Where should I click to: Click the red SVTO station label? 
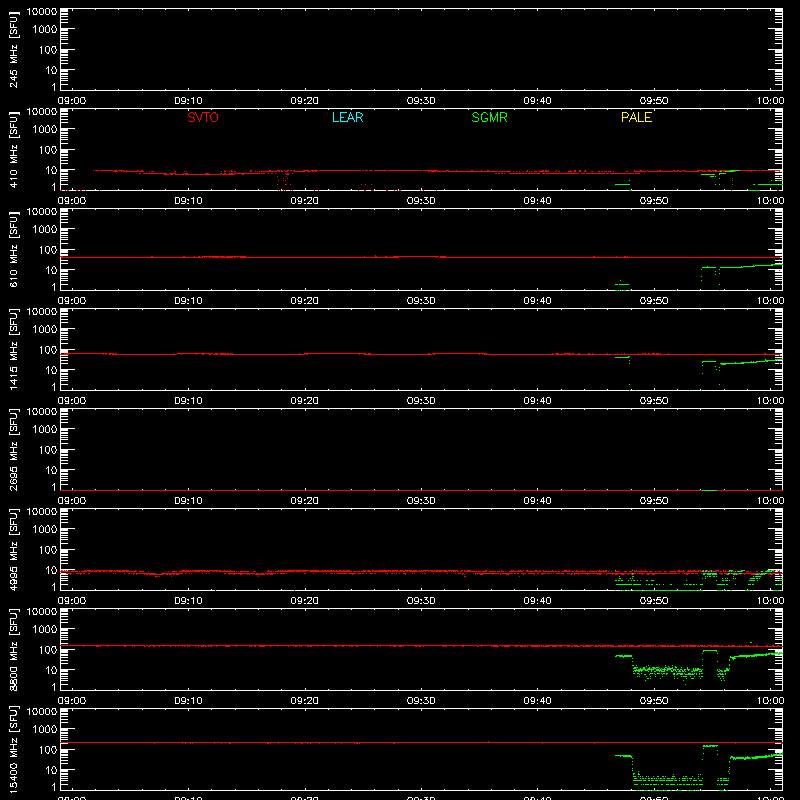coord(203,117)
